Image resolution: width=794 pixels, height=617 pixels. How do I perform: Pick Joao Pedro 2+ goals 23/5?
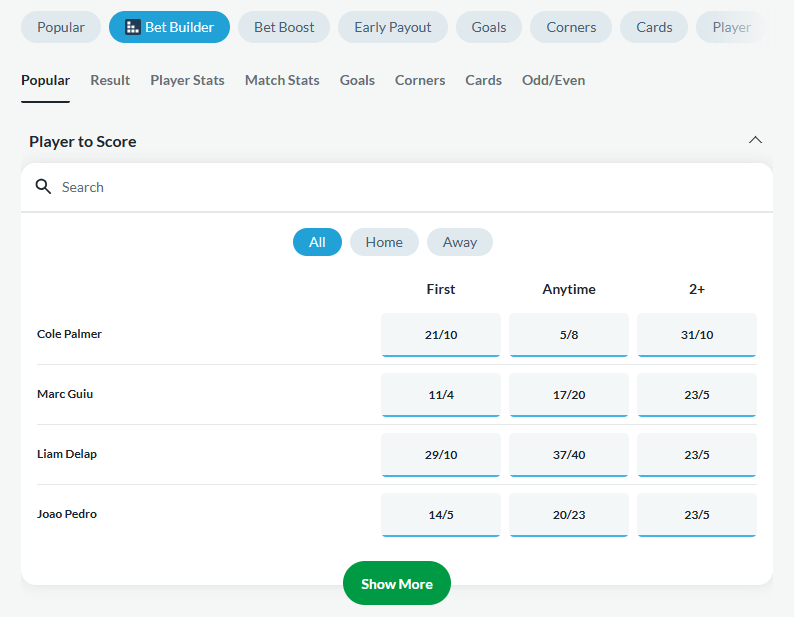click(697, 515)
